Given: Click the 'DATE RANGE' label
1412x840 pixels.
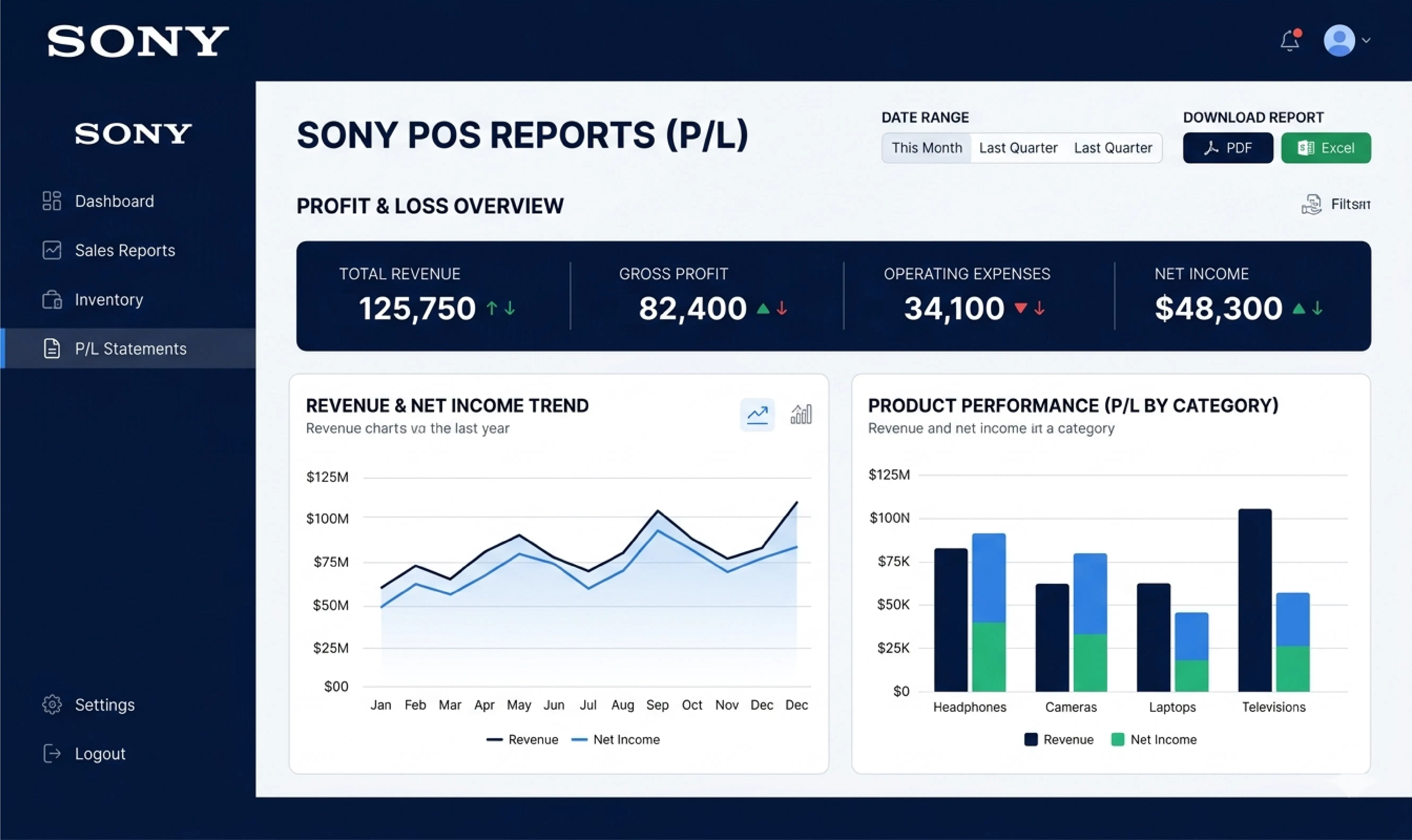Looking at the screenshot, I should (925, 118).
